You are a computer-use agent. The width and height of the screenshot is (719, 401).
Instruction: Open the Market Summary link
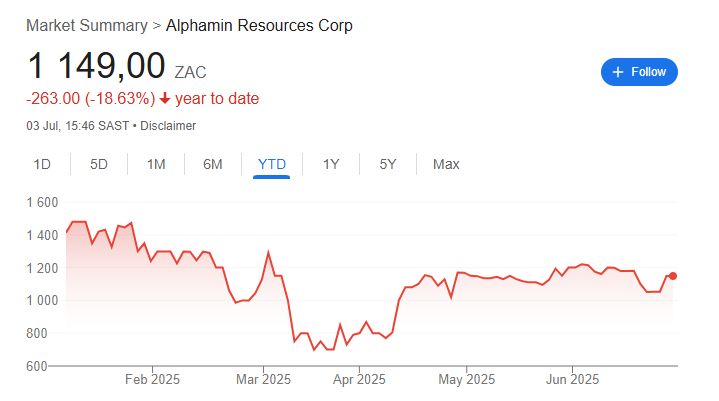[x=87, y=25]
